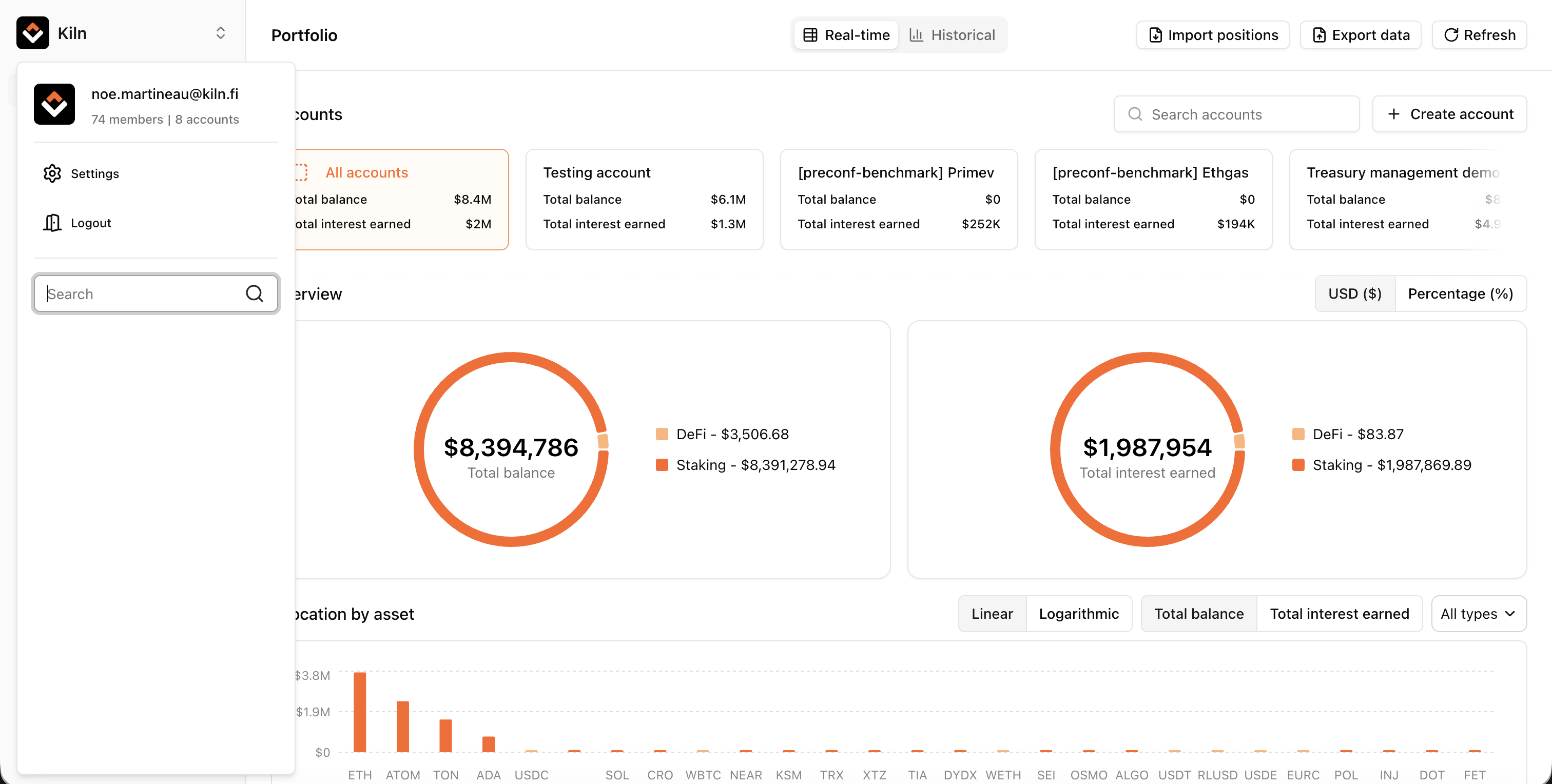Collapse the Kiln organization switcher chevron
Viewport: 1552px width, 784px height.
221,33
